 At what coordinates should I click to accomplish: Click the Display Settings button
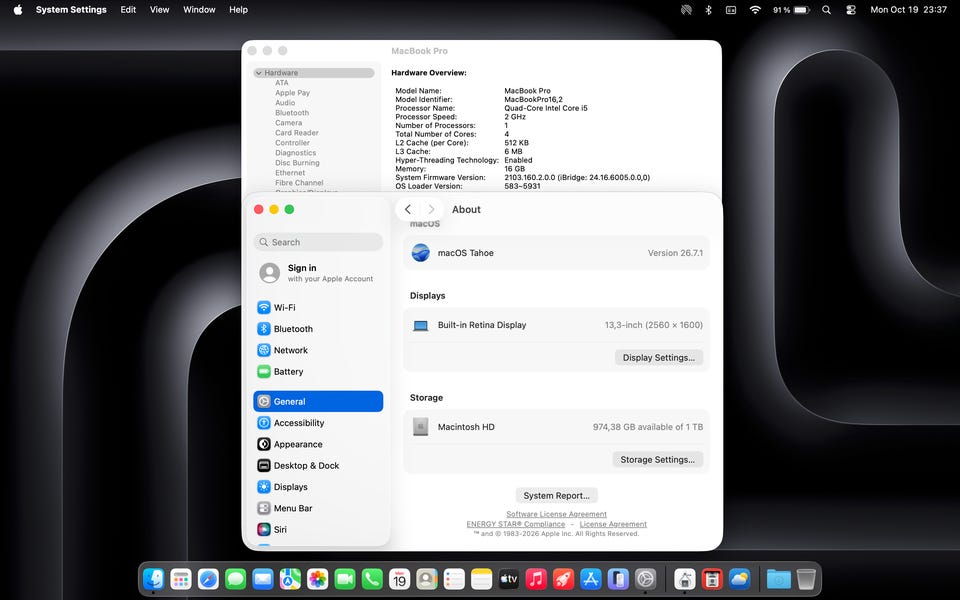pyautogui.click(x=659, y=358)
